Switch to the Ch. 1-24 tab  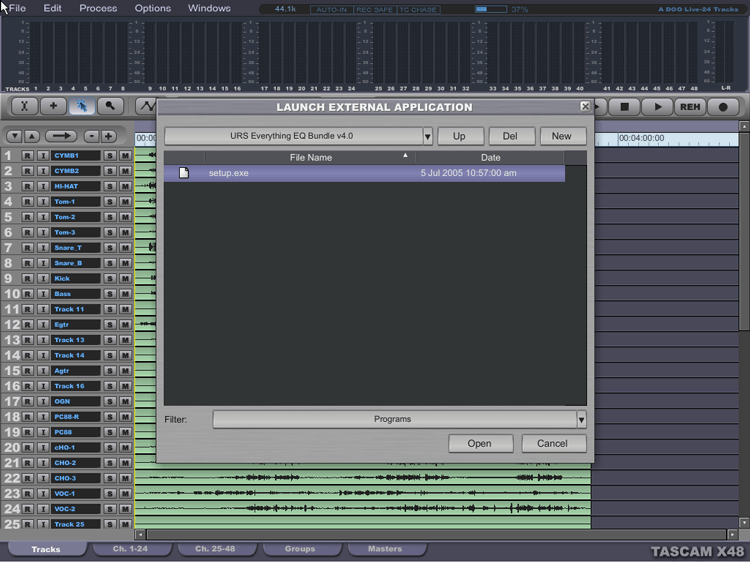pos(130,549)
